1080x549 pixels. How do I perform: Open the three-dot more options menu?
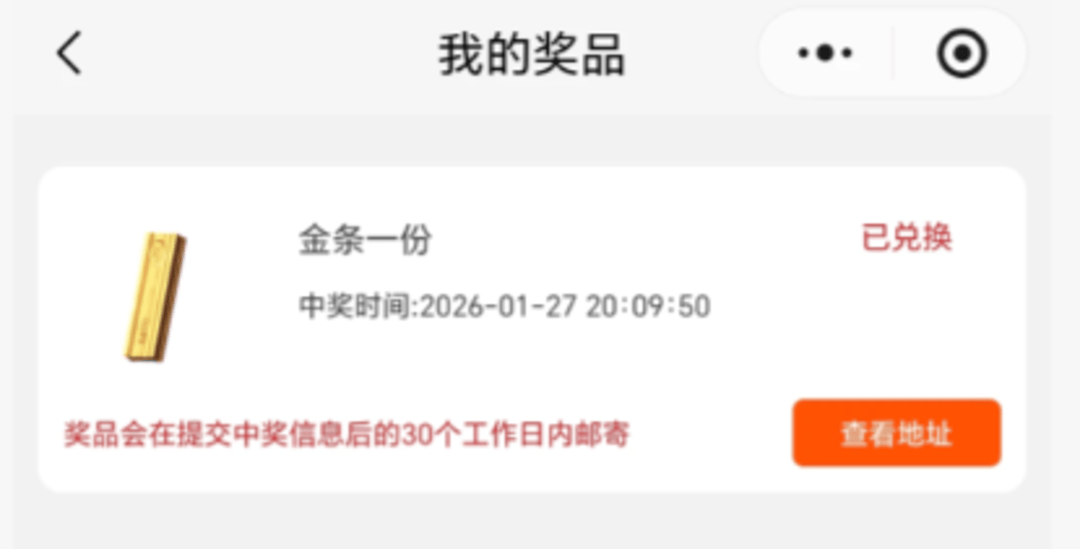(824, 52)
